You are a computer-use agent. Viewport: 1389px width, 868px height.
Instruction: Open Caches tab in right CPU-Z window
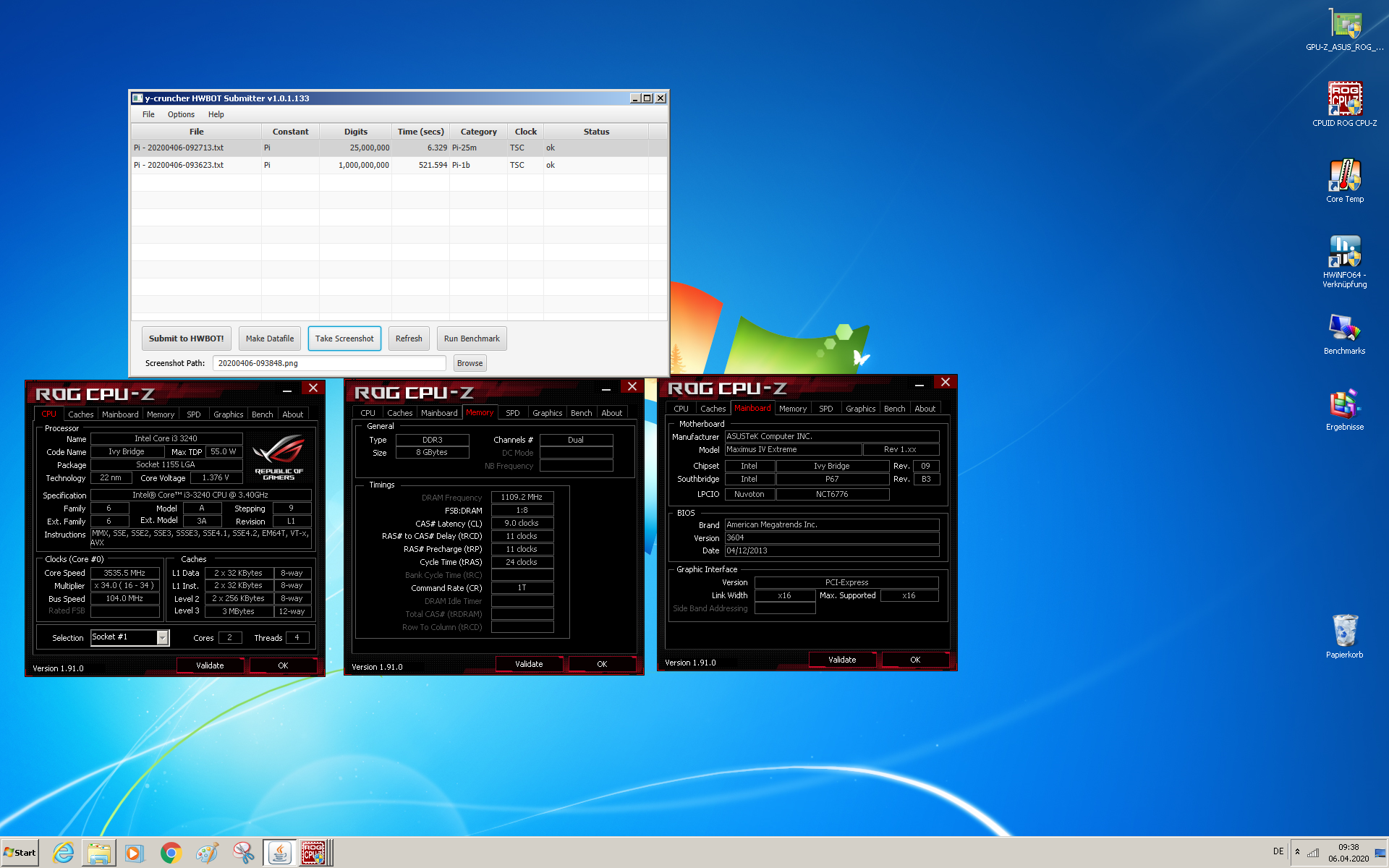coord(713,409)
